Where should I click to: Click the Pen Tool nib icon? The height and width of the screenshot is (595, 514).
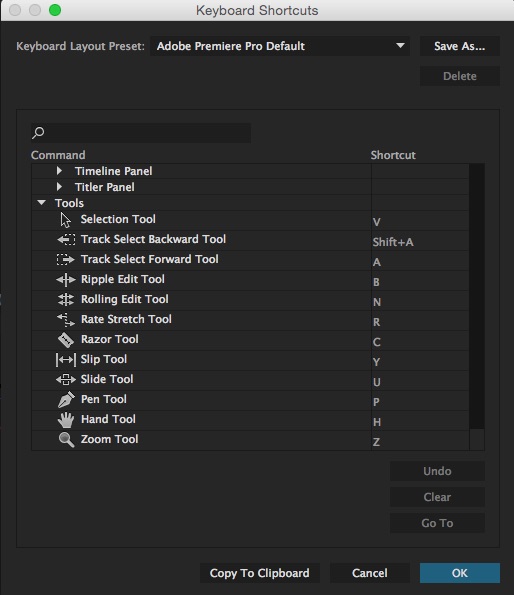66,400
